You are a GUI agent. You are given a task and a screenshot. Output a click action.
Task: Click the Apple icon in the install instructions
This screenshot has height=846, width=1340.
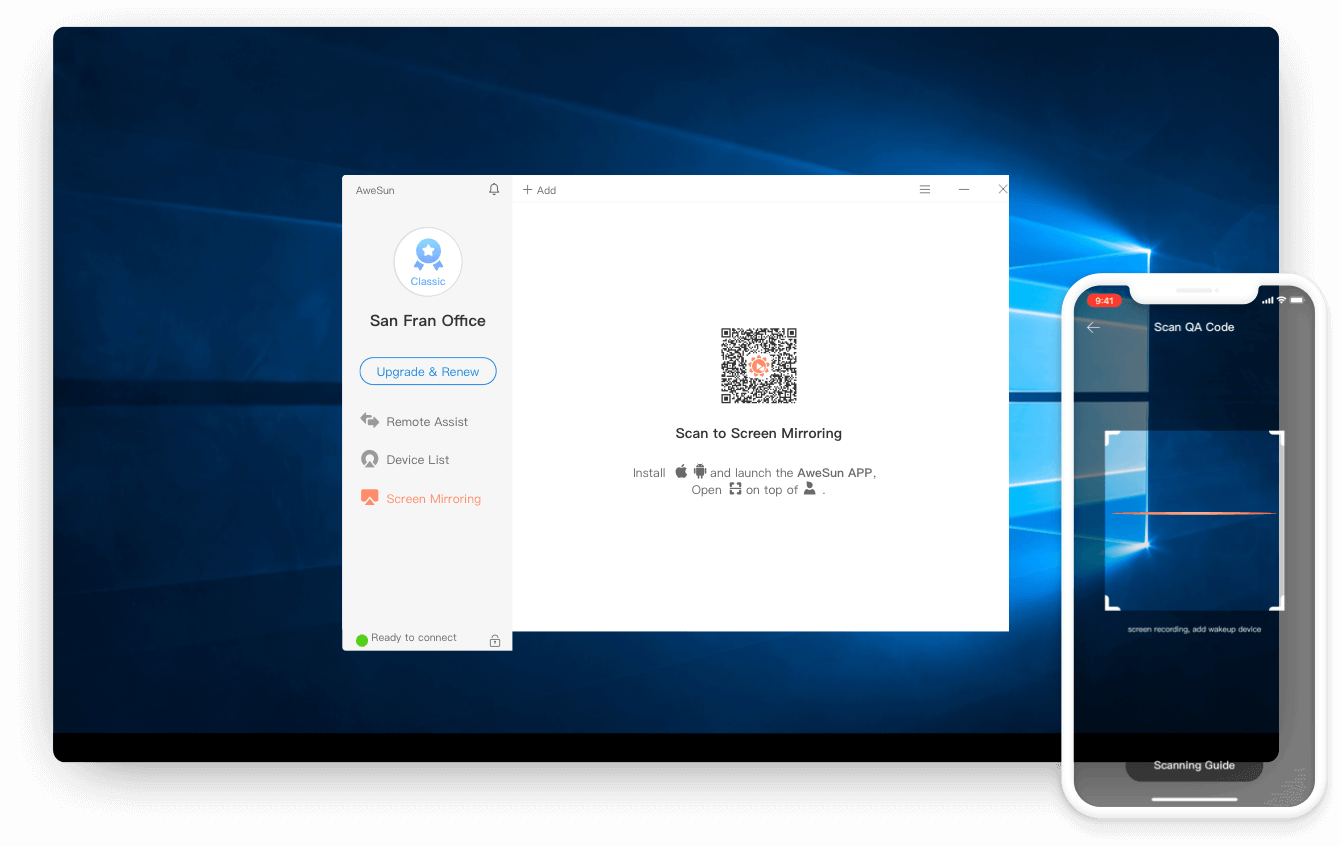(681, 471)
